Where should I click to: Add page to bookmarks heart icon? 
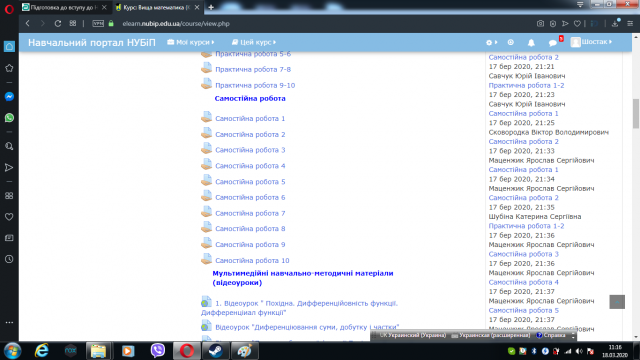coord(577,24)
